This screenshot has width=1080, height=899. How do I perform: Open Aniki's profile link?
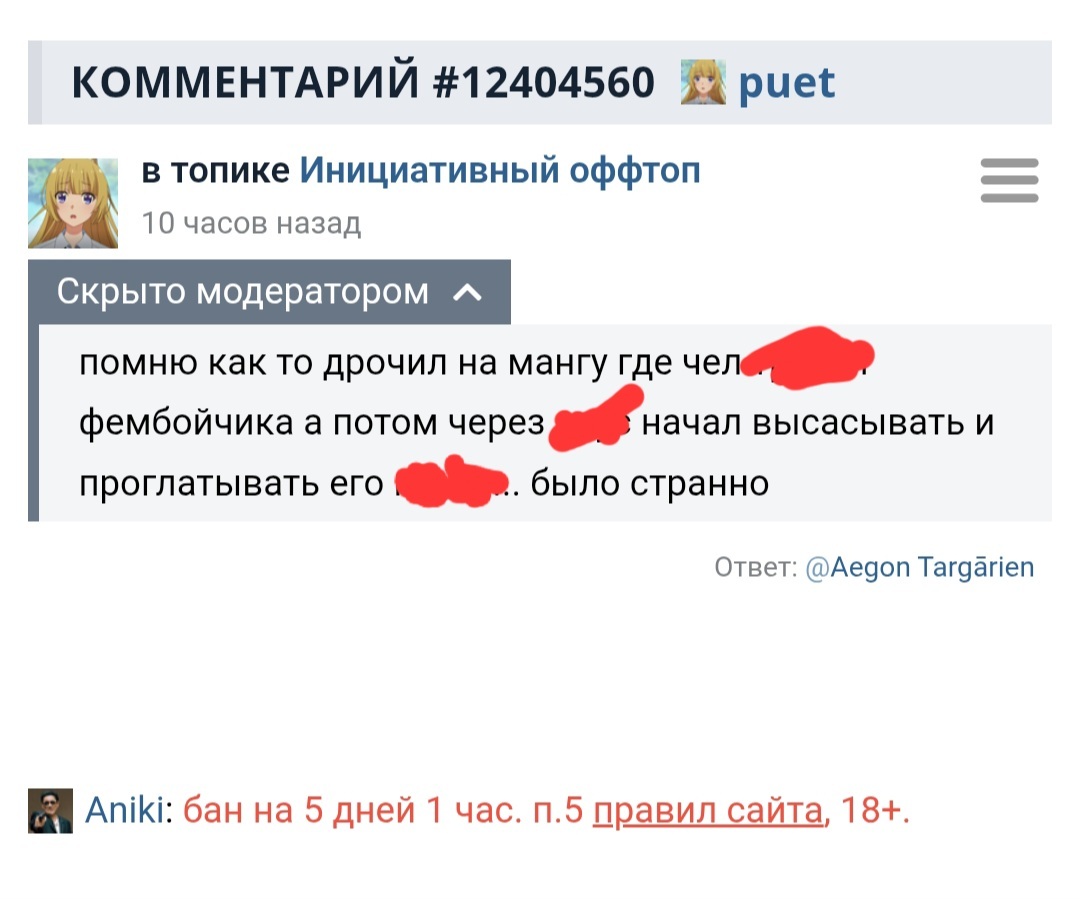pos(124,810)
